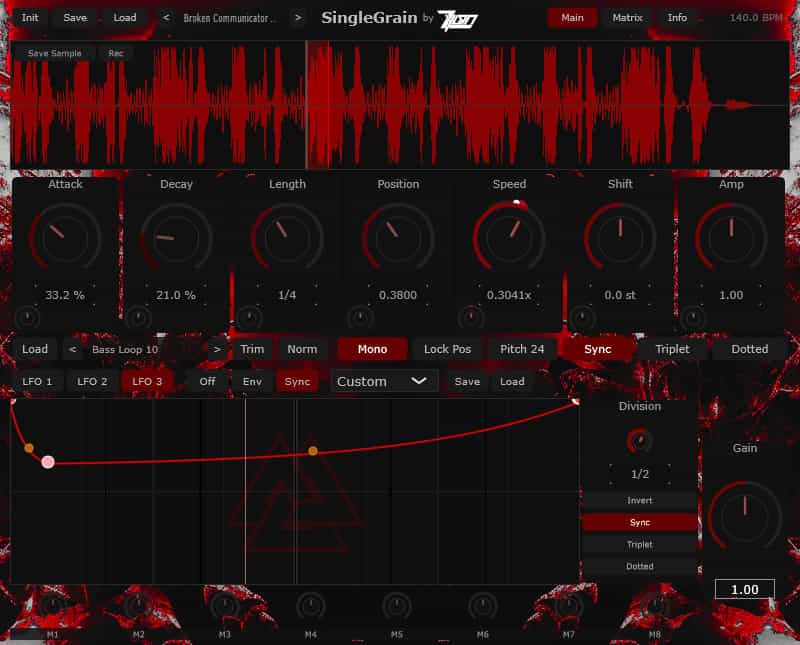
Task: Click the M6 macro knob
Action: (x=483, y=606)
